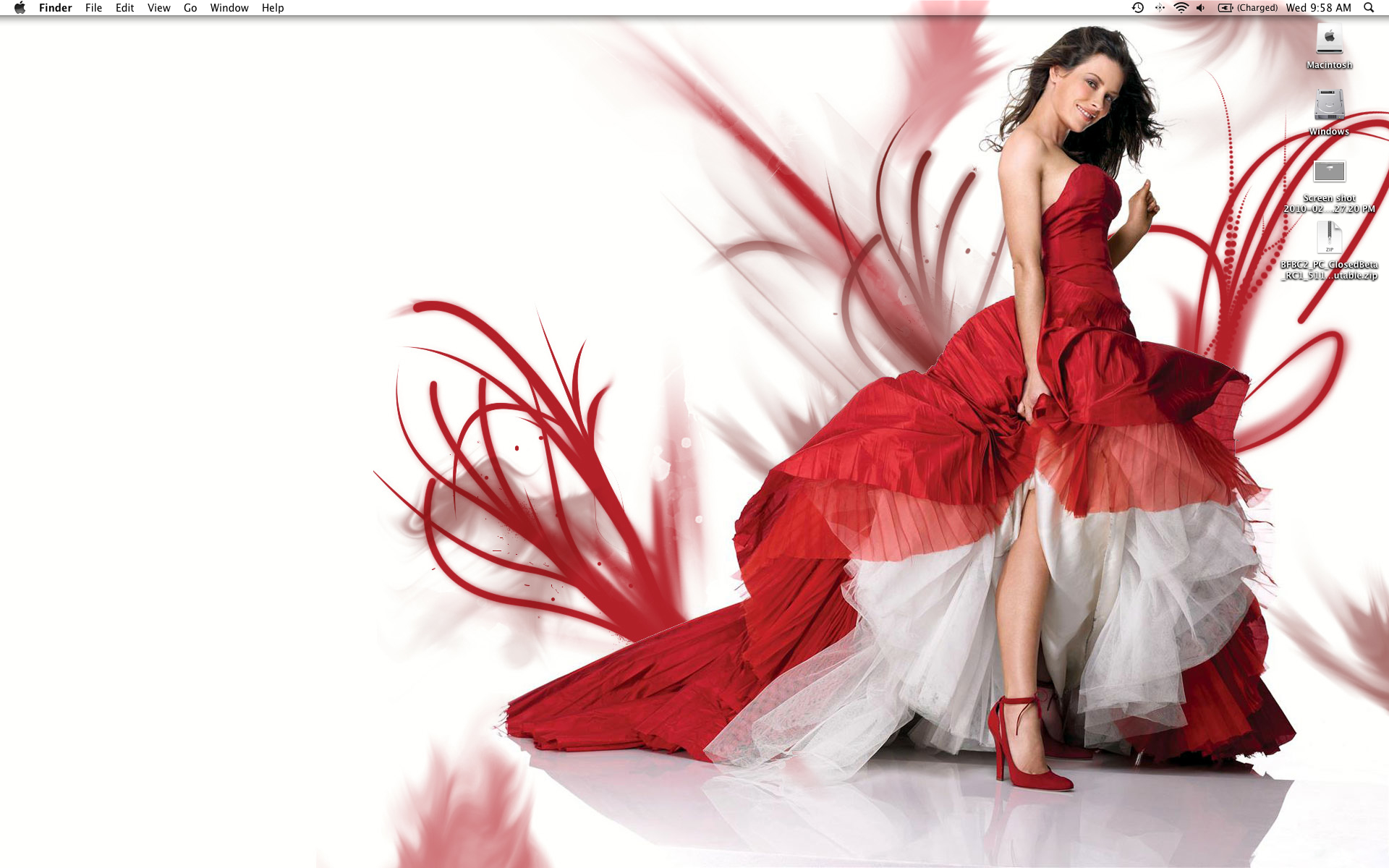Screen dimensions: 1389x868
Task: Click the Time Machine status icon
Action: pyautogui.click(x=1137, y=8)
